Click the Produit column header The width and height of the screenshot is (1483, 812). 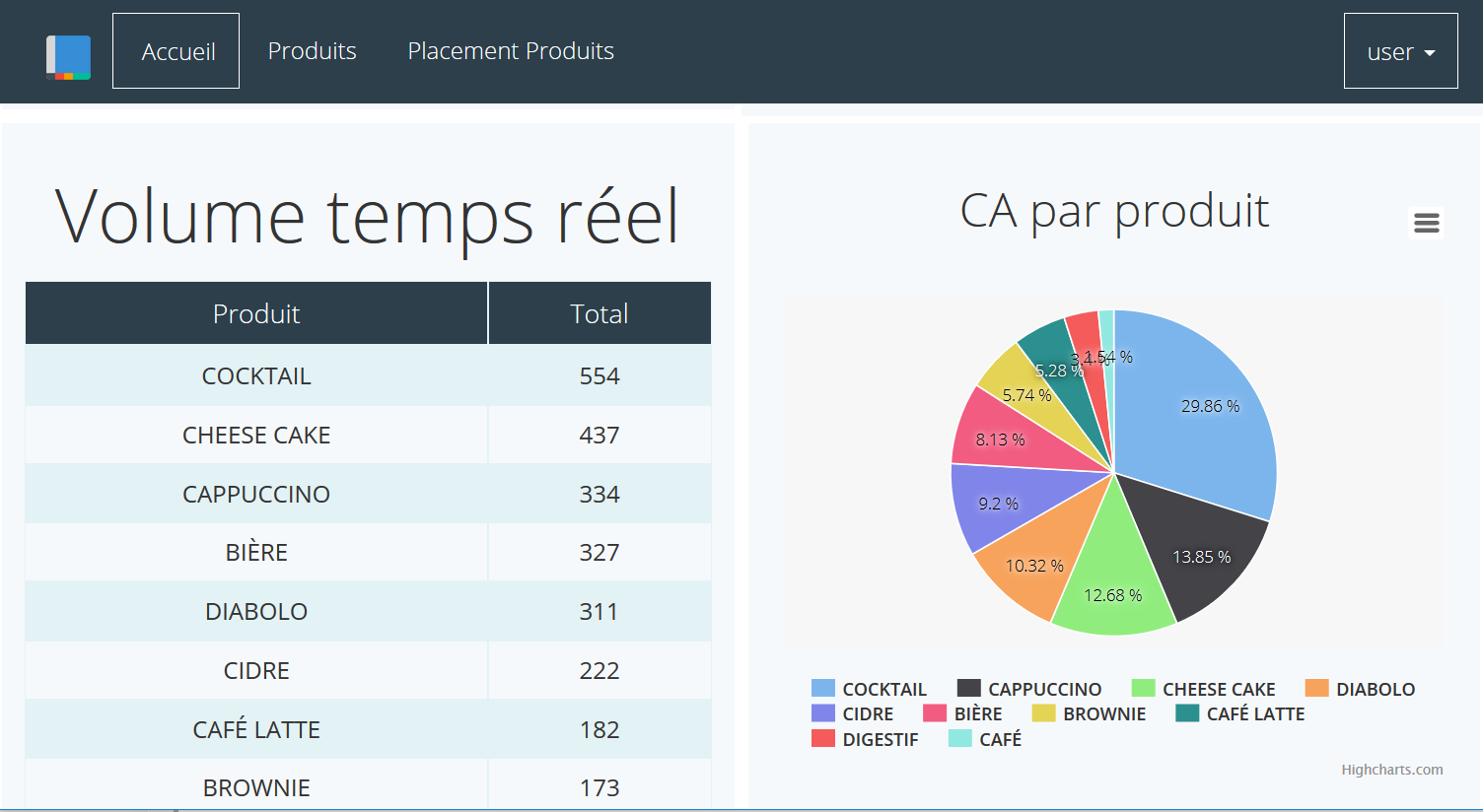[x=256, y=313]
